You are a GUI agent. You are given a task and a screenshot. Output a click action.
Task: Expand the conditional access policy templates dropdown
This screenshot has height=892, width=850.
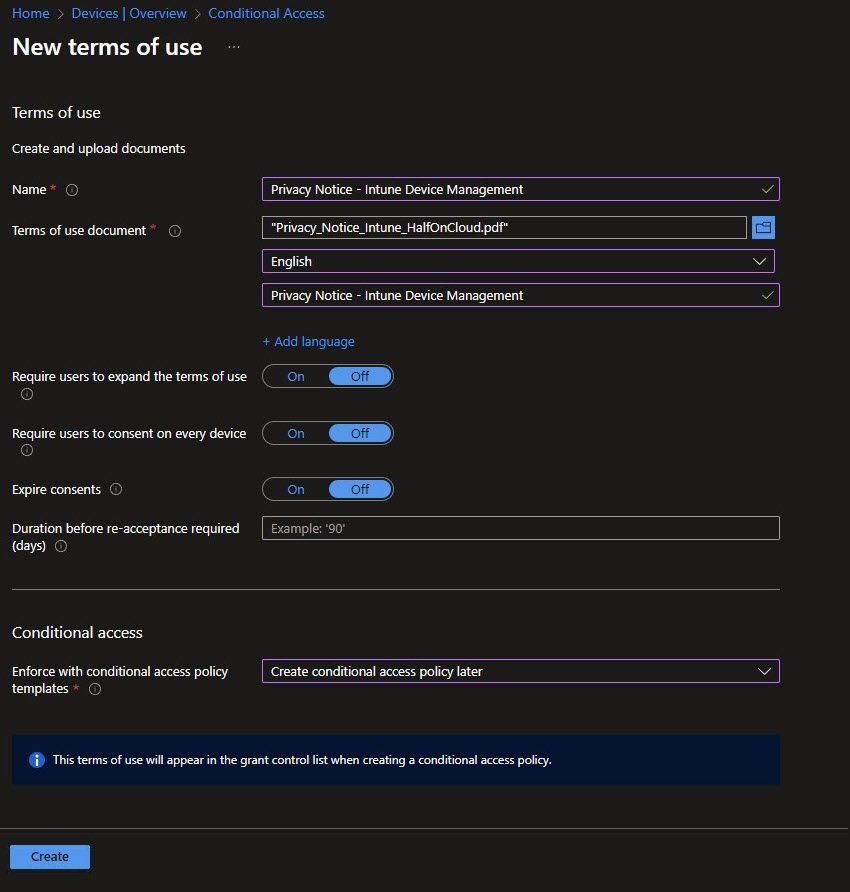pyautogui.click(x=520, y=671)
